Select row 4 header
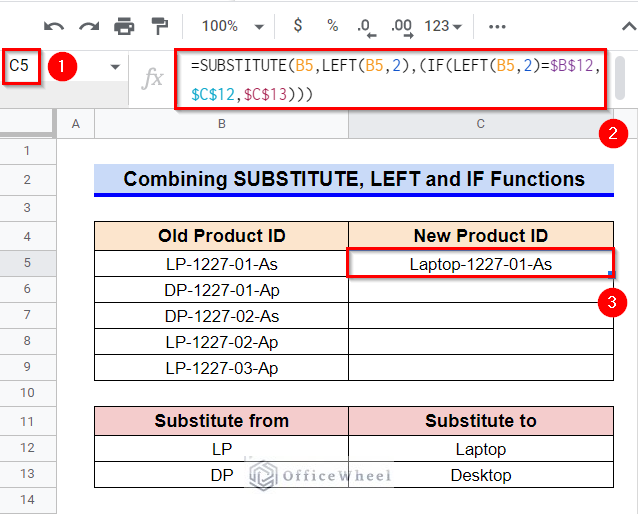638x514 pixels. pyautogui.click(x=27, y=236)
